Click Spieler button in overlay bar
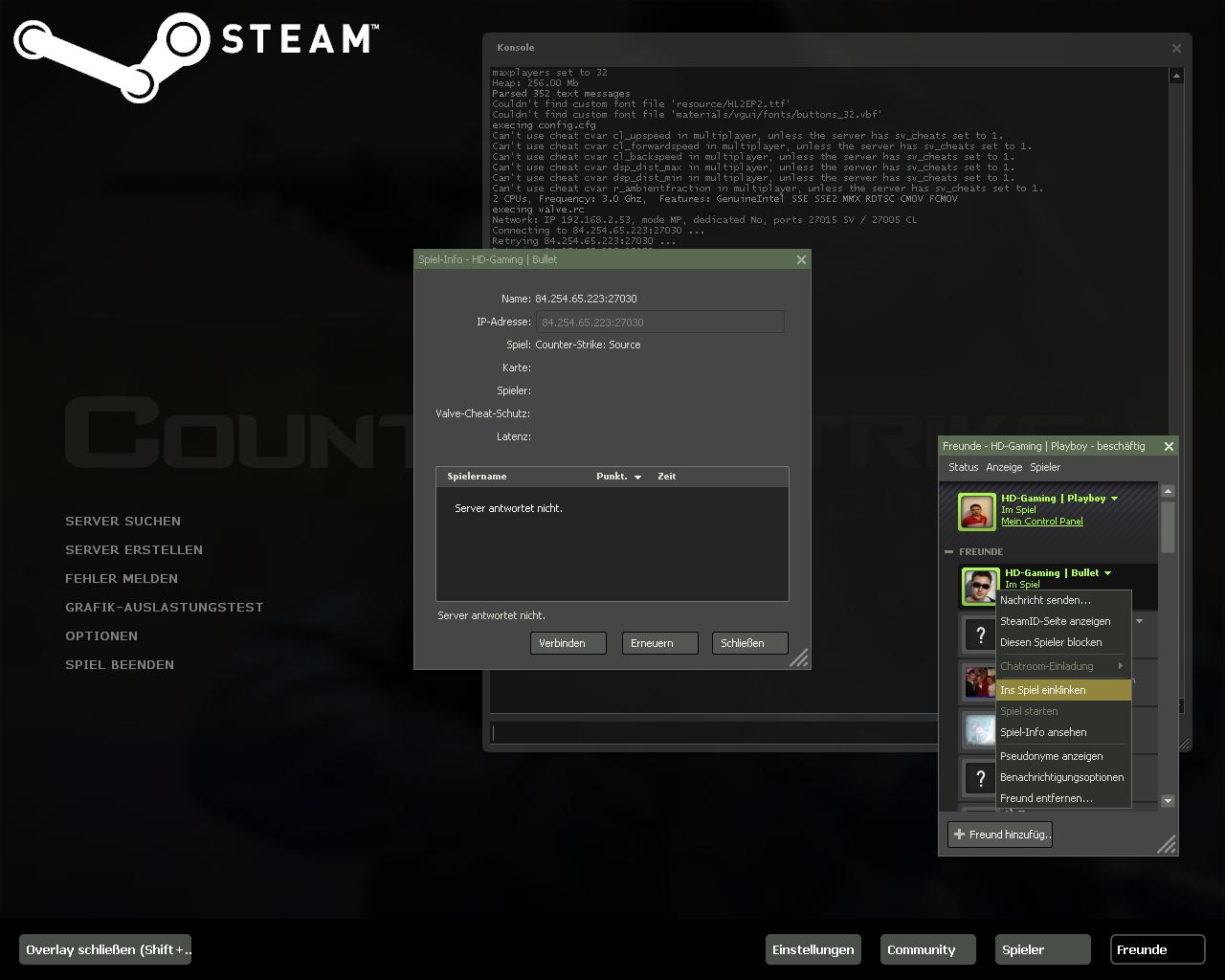Viewport: 1225px width, 980px height. click(1043, 949)
